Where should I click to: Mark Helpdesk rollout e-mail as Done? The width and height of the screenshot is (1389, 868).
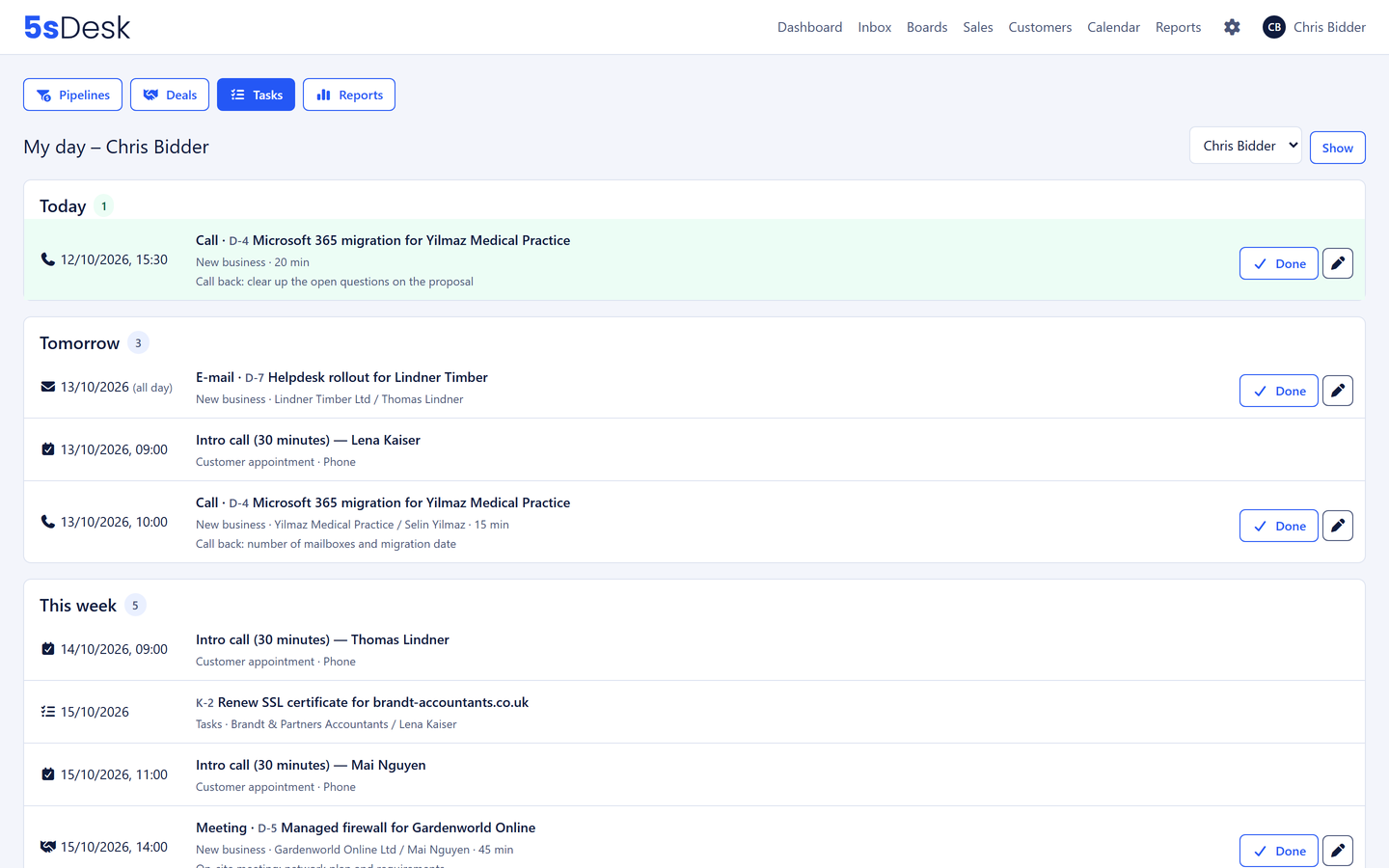tap(1278, 391)
